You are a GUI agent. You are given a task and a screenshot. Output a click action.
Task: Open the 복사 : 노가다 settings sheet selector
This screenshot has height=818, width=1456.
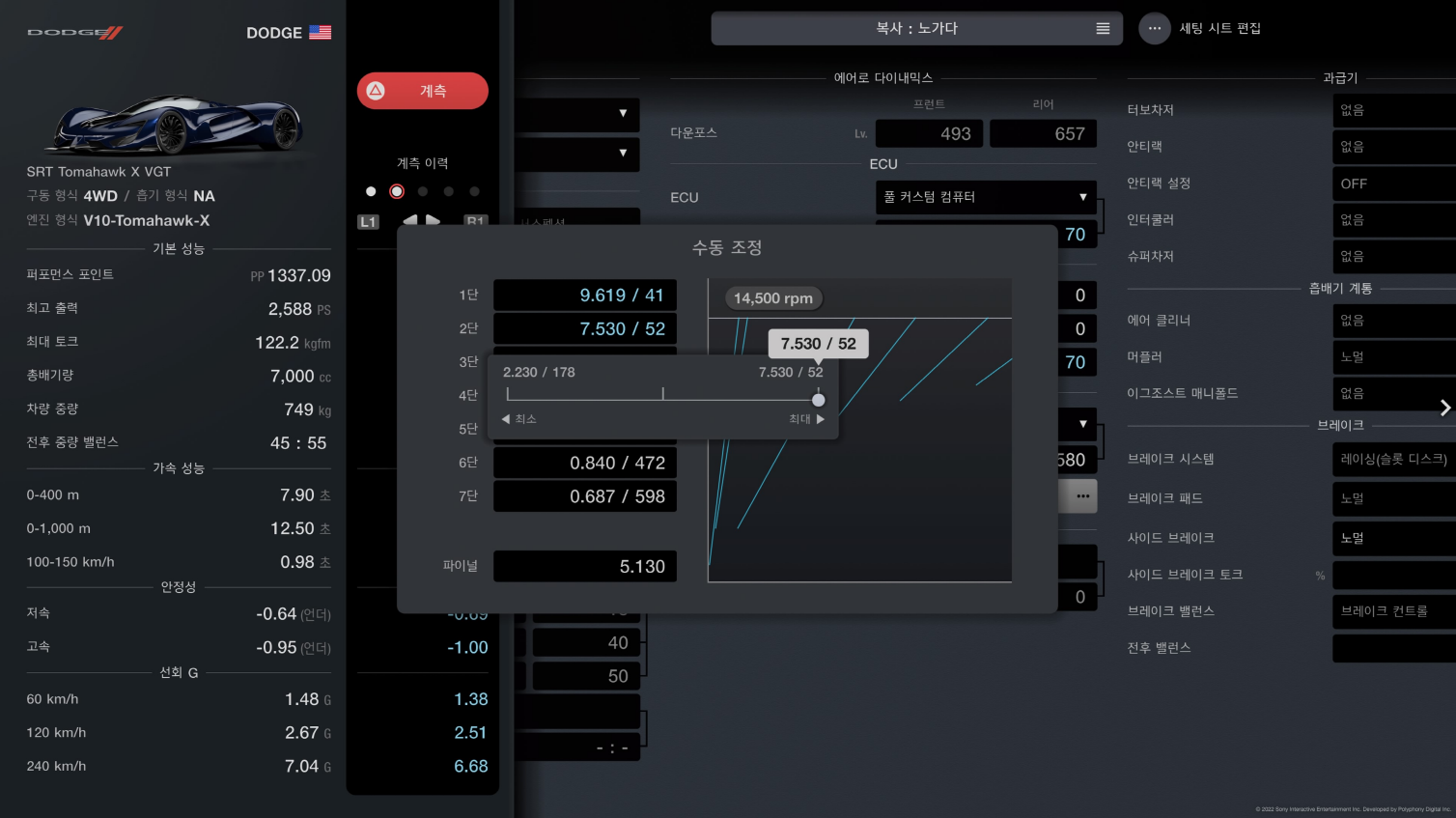(916, 29)
